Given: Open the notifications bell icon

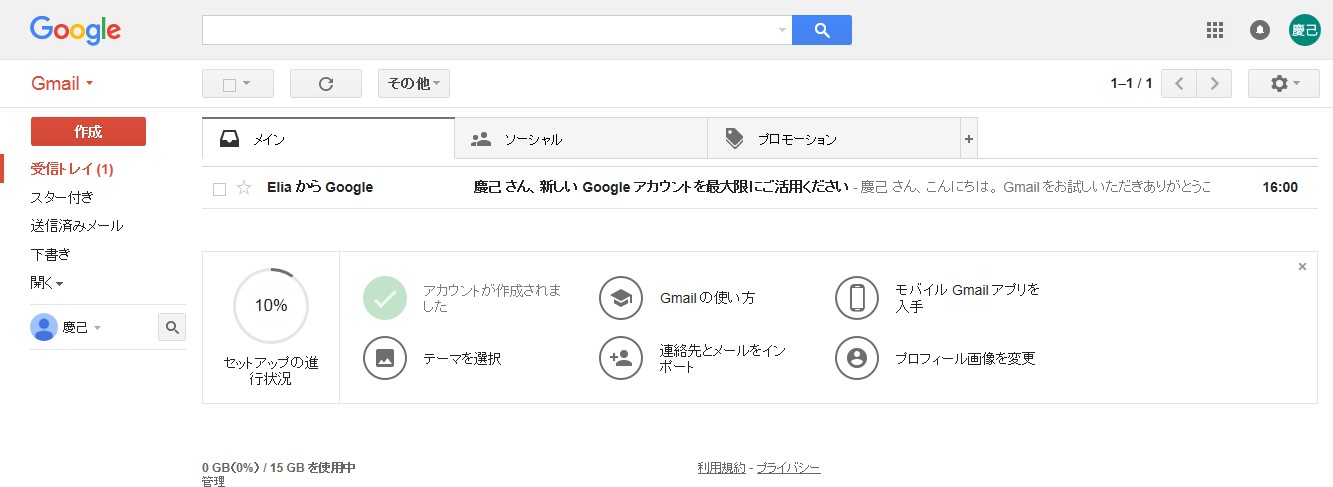Looking at the screenshot, I should pyautogui.click(x=1260, y=30).
